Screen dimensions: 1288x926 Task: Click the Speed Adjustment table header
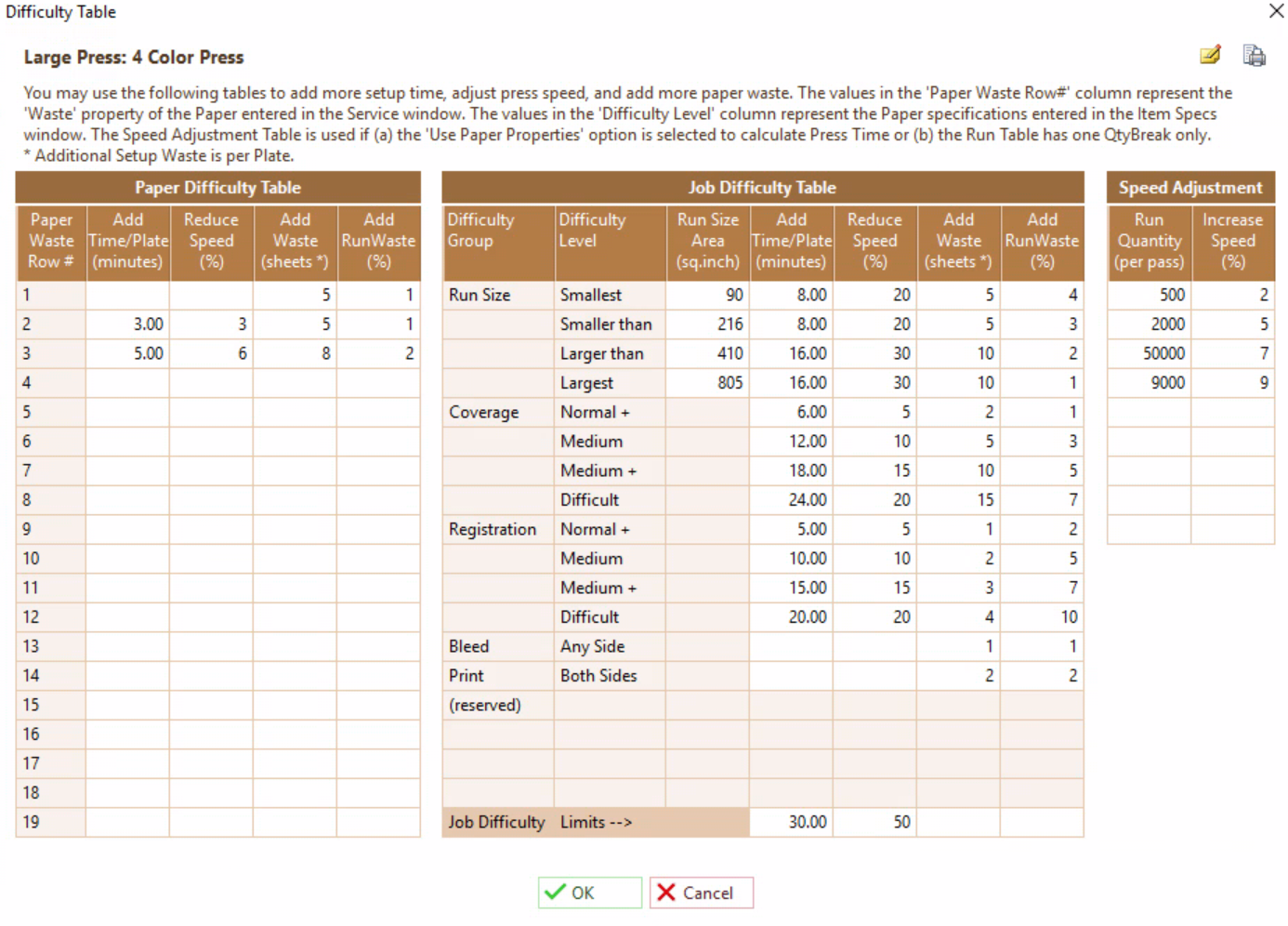click(1189, 187)
